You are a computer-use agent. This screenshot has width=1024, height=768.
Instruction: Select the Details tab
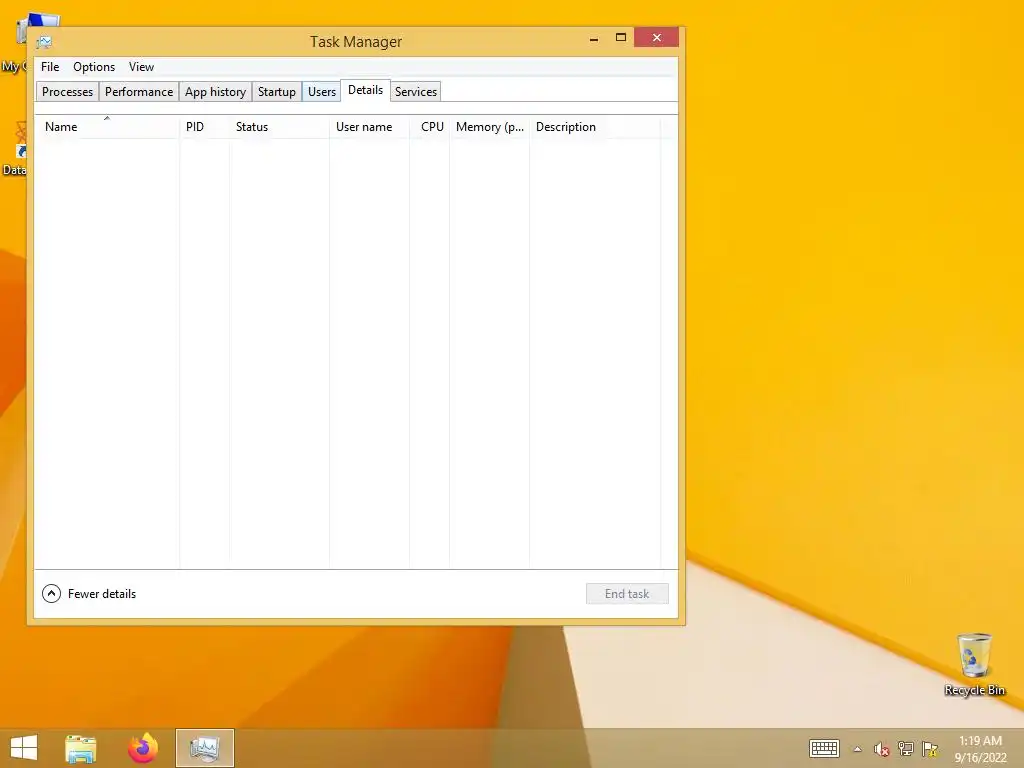pos(365,90)
